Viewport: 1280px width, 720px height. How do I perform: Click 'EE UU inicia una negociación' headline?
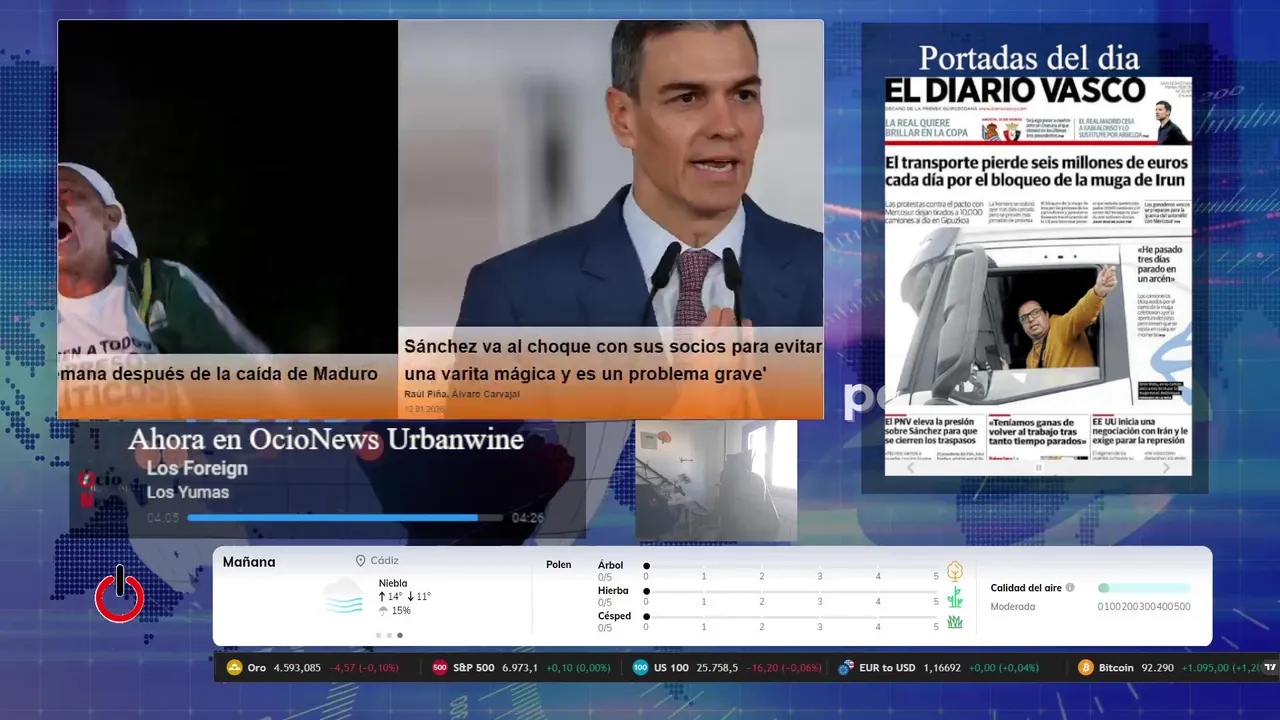1140,432
